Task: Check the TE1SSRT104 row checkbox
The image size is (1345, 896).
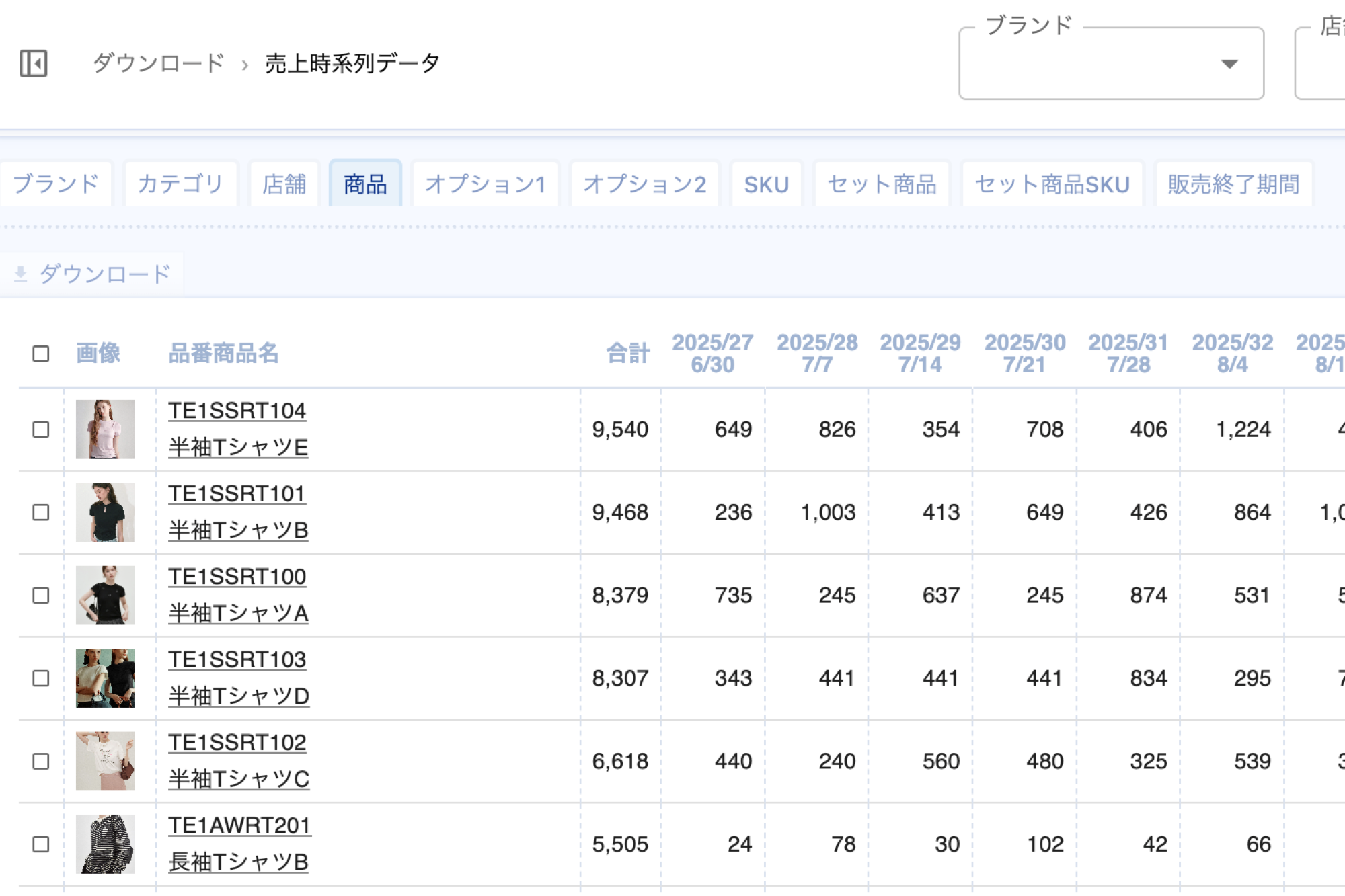Action: tap(41, 430)
